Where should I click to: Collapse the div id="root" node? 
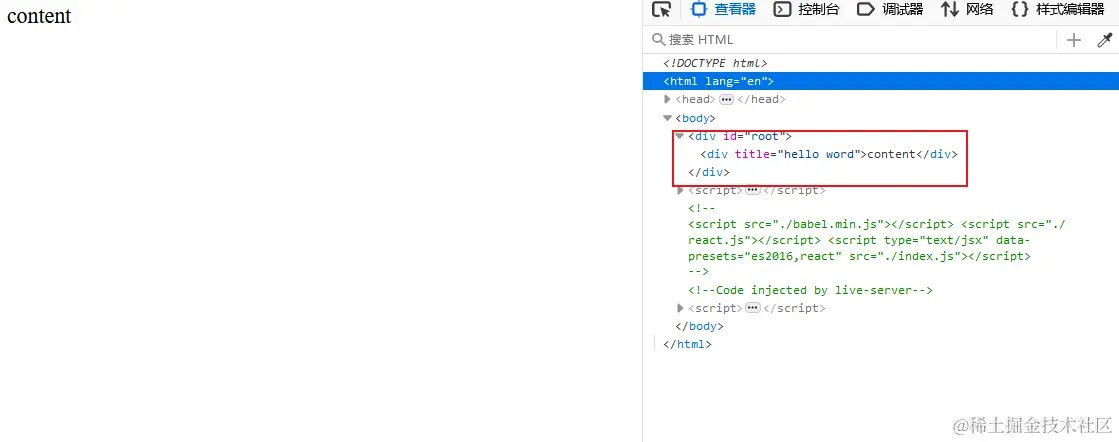tap(679, 136)
